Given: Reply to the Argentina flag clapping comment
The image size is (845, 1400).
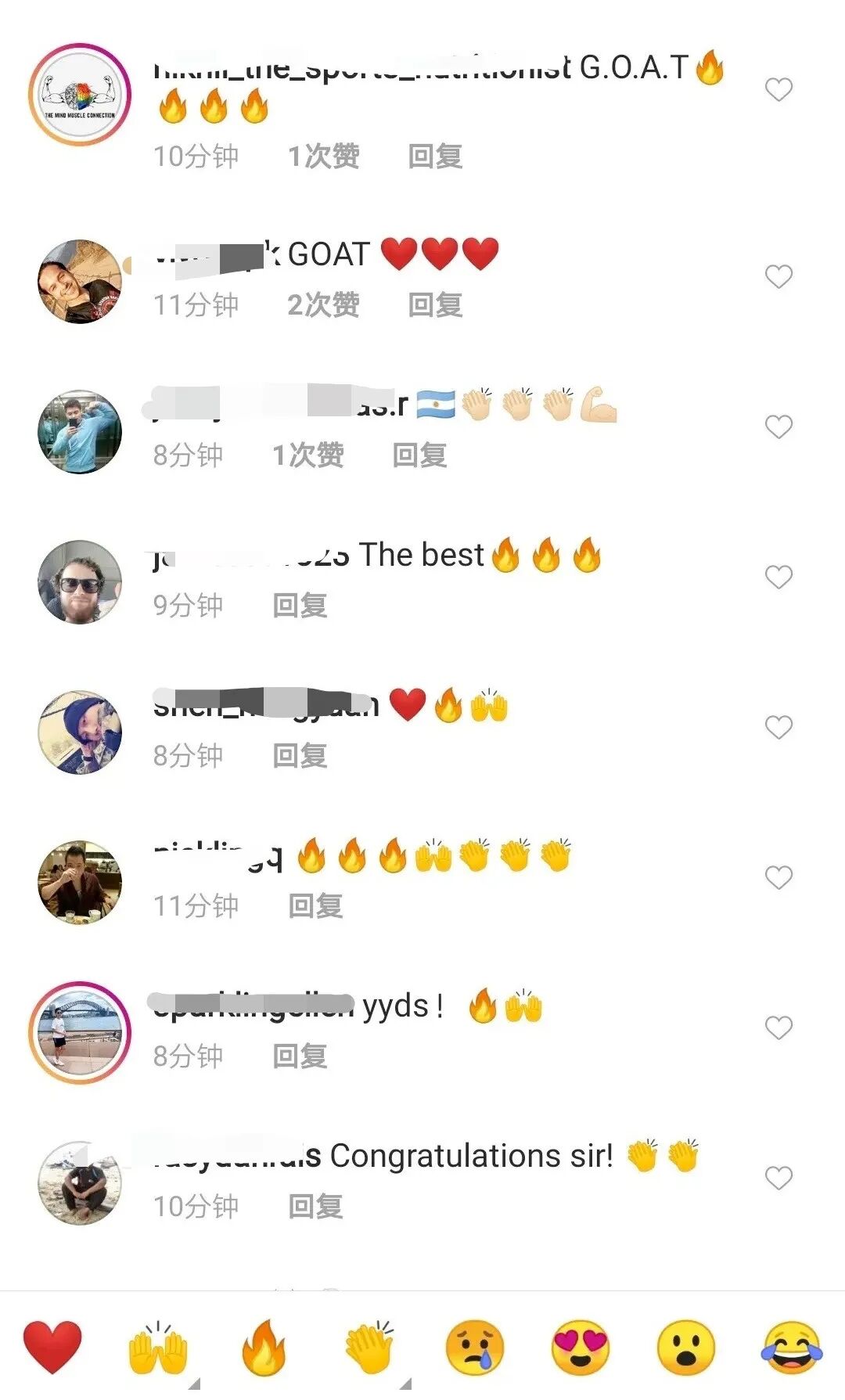Looking at the screenshot, I should coord(419,455).
